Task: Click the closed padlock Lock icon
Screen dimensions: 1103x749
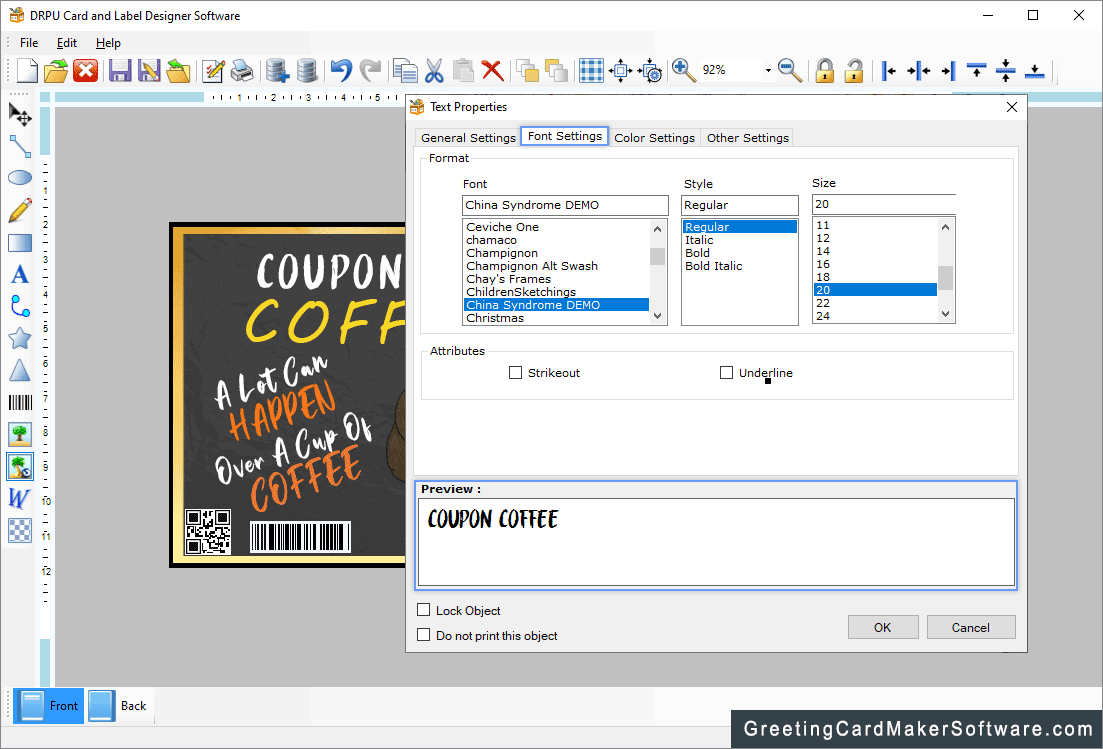Action: pos(824,70)
